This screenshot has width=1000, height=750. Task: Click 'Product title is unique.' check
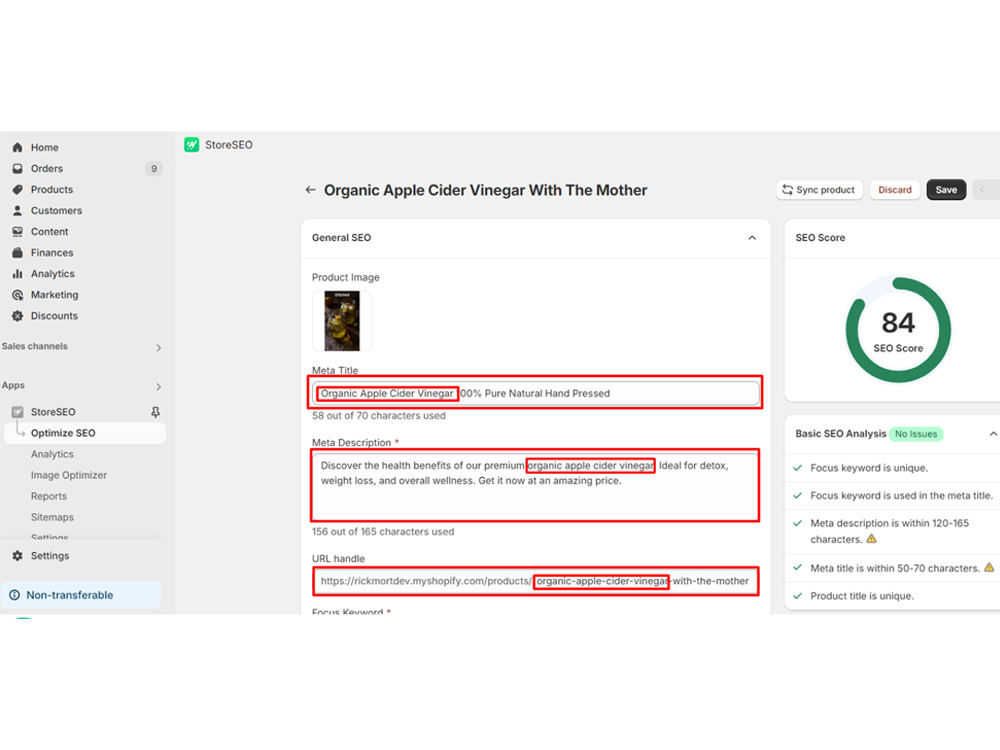click(x=862, y=596)
